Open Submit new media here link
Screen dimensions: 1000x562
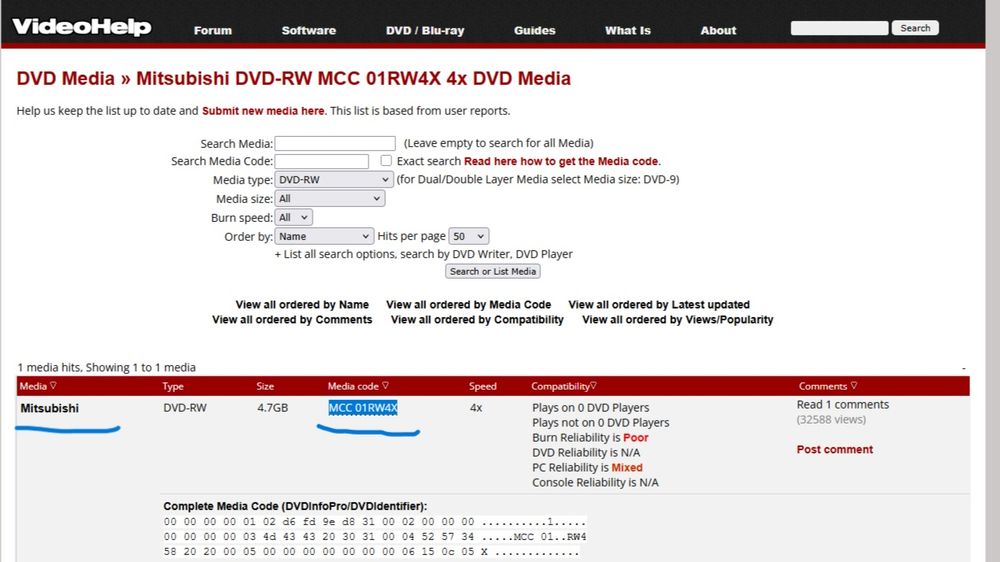point(263,110)
